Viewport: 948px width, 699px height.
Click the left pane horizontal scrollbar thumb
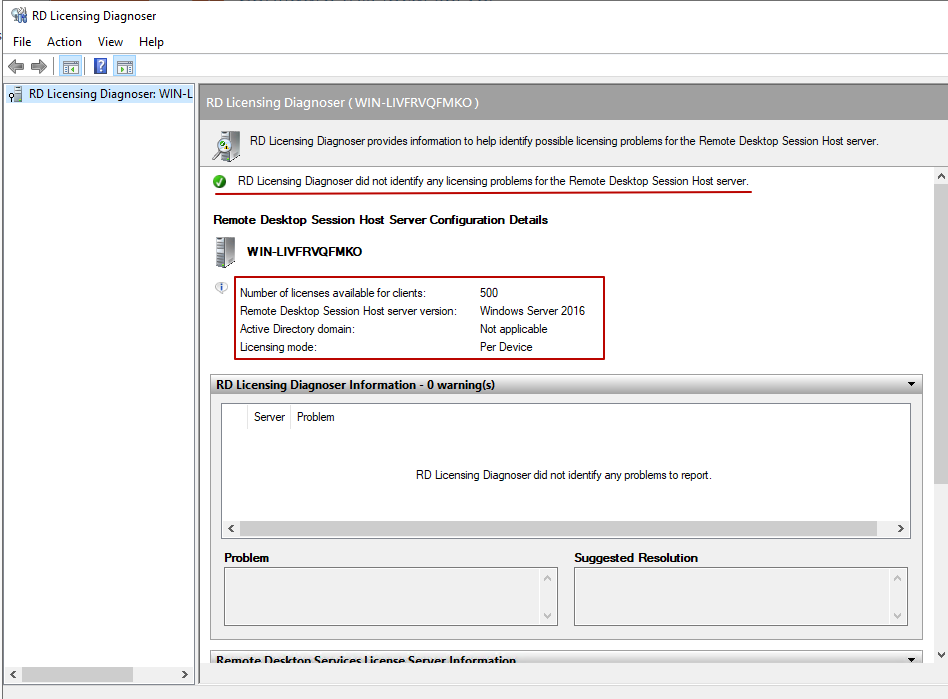tap(76, 674)
